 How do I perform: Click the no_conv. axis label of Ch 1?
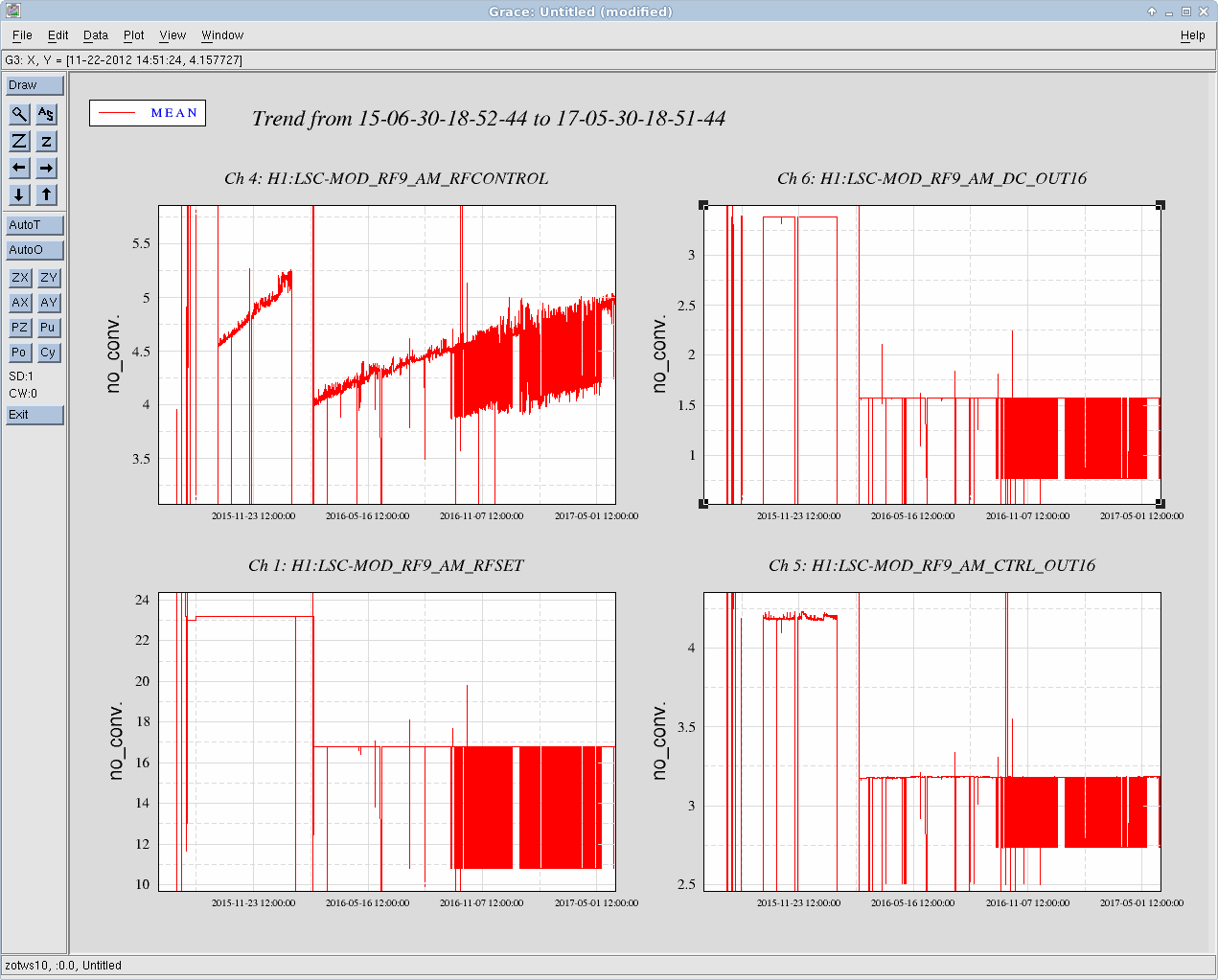(116, 741)
